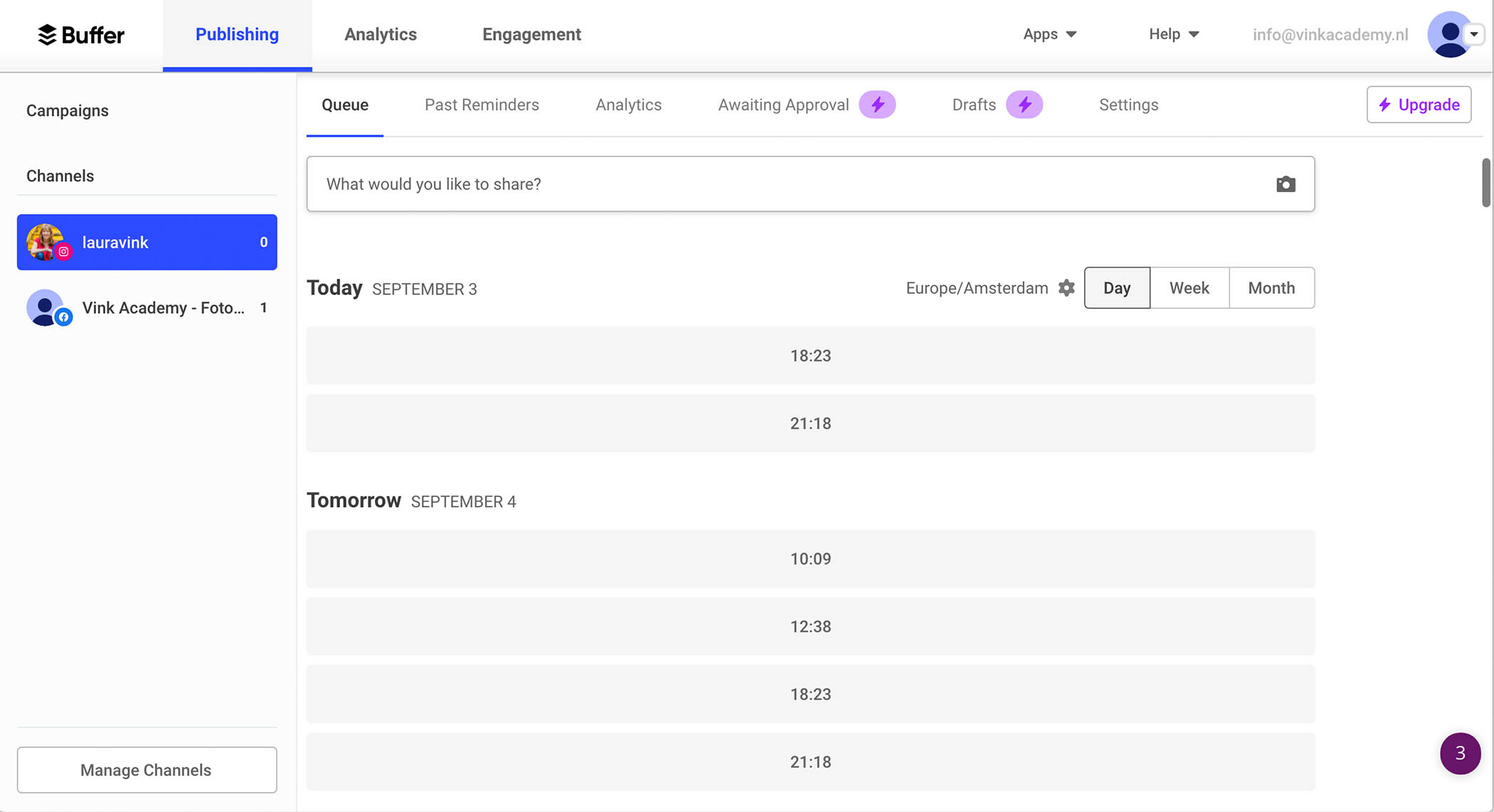This screenshot has height=812, width=1494.
Task: Go to the Engagement section
Action: (x=531, y=34)
